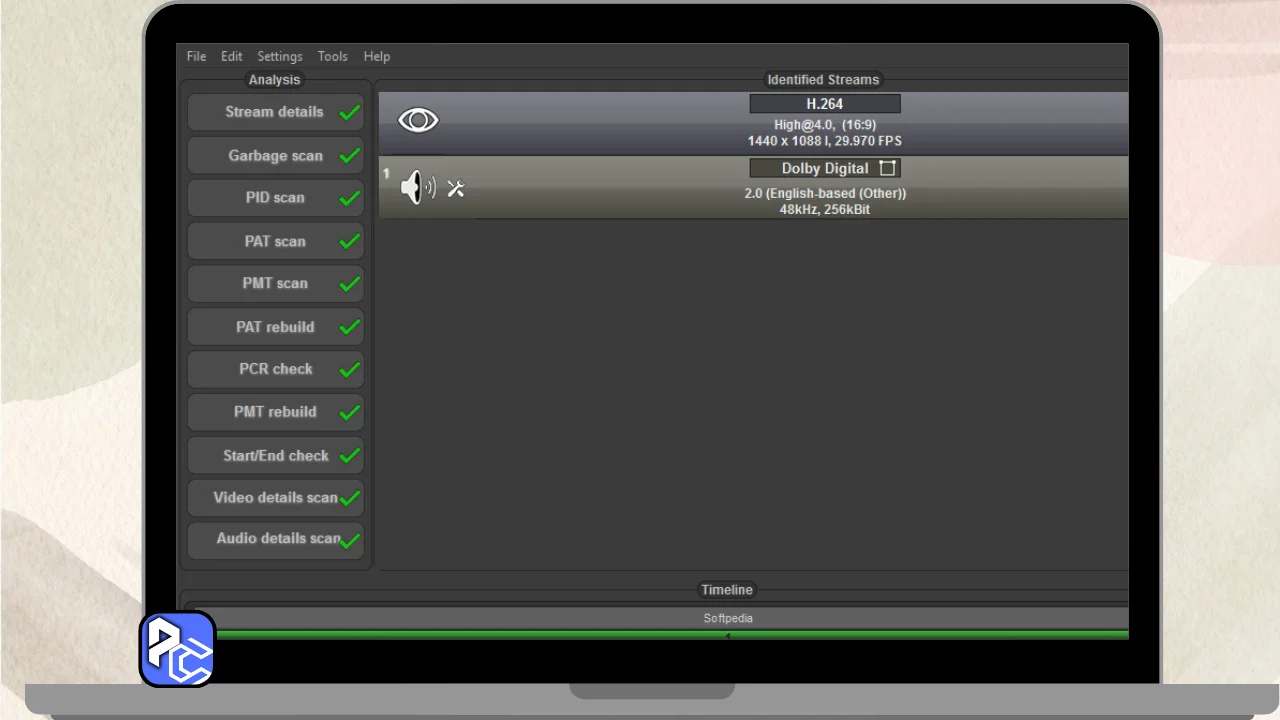
Task: Click the timeline position marker
Action: (x=727, y=636)
